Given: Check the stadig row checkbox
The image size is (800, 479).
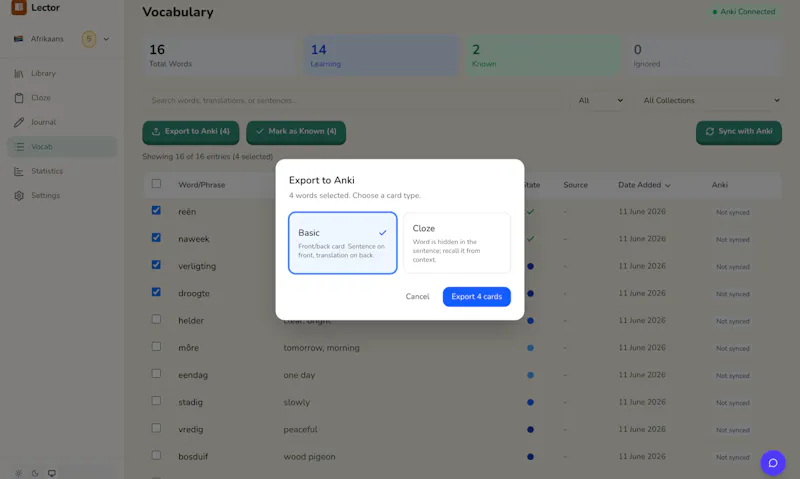Looking at the screenshot, I should pyautogui.click(x=156, y=401).
